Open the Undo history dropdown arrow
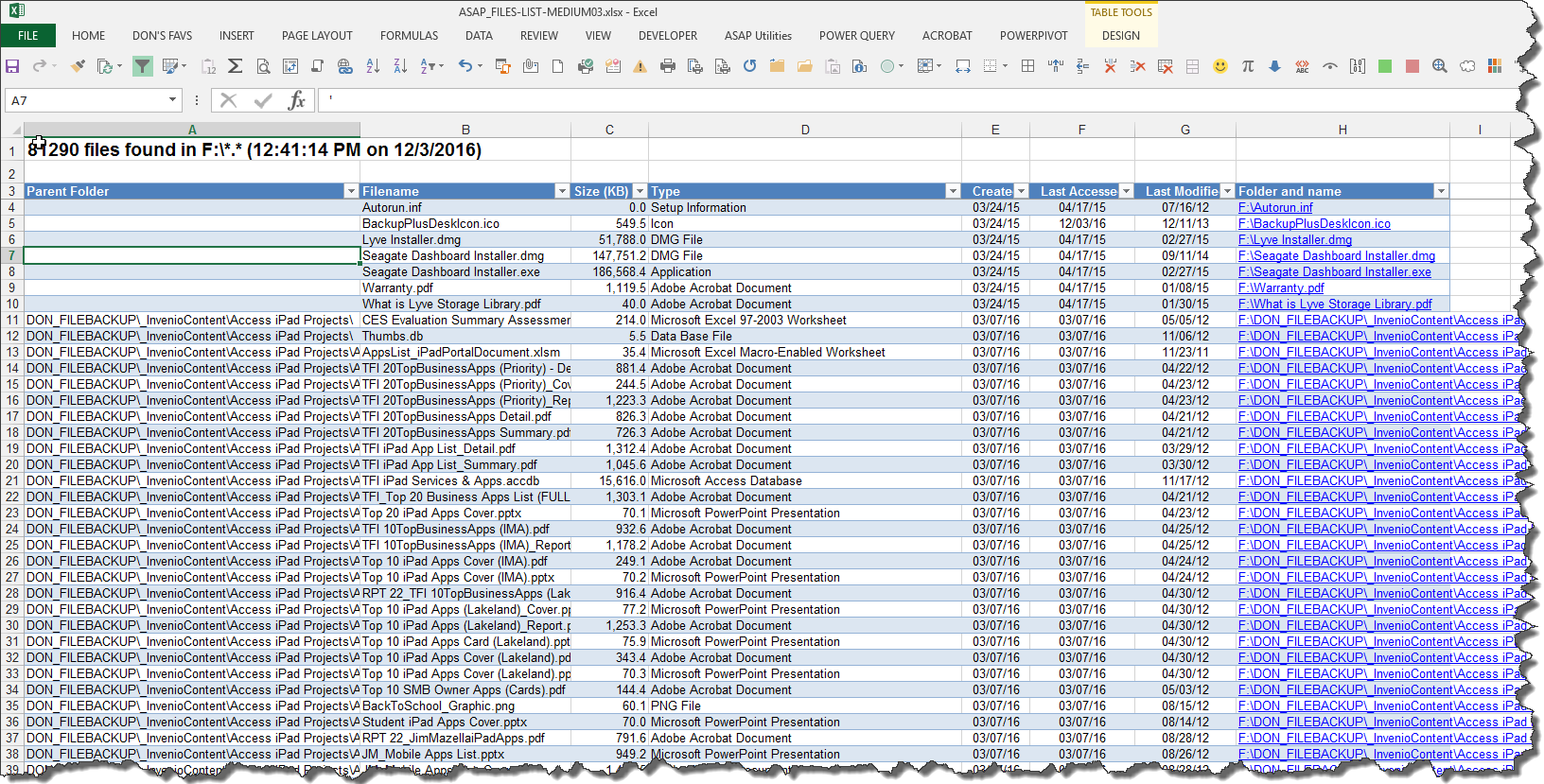The width and height of the screenshot is (1544, 784). pos(480,66)
